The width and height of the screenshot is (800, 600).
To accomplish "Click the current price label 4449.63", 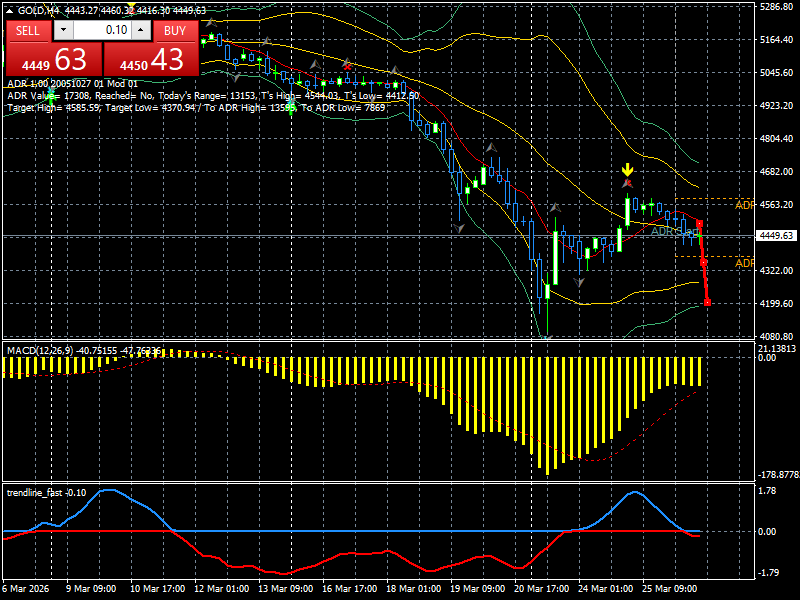I will click(777, 236).
